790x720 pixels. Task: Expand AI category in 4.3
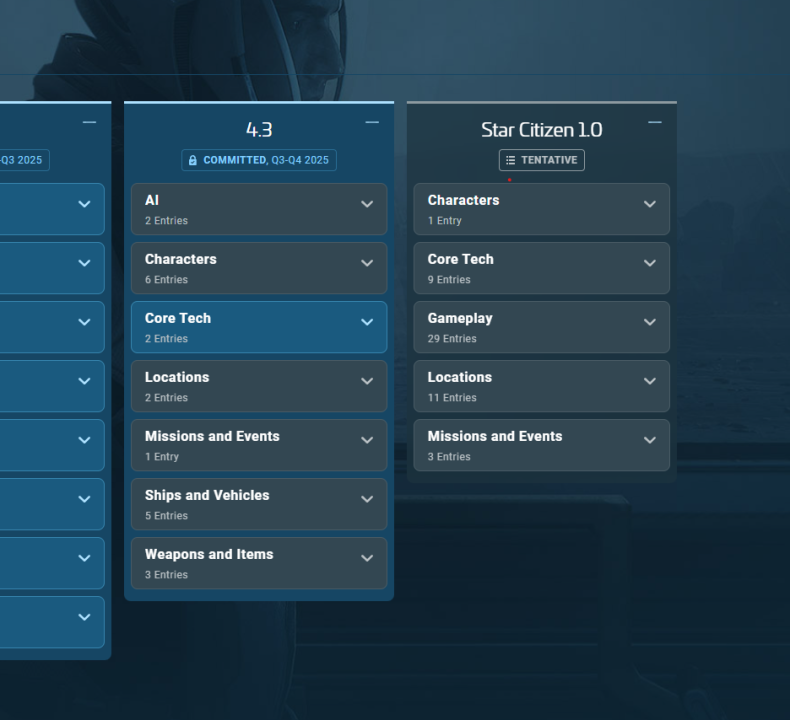[x=259, y=209]
